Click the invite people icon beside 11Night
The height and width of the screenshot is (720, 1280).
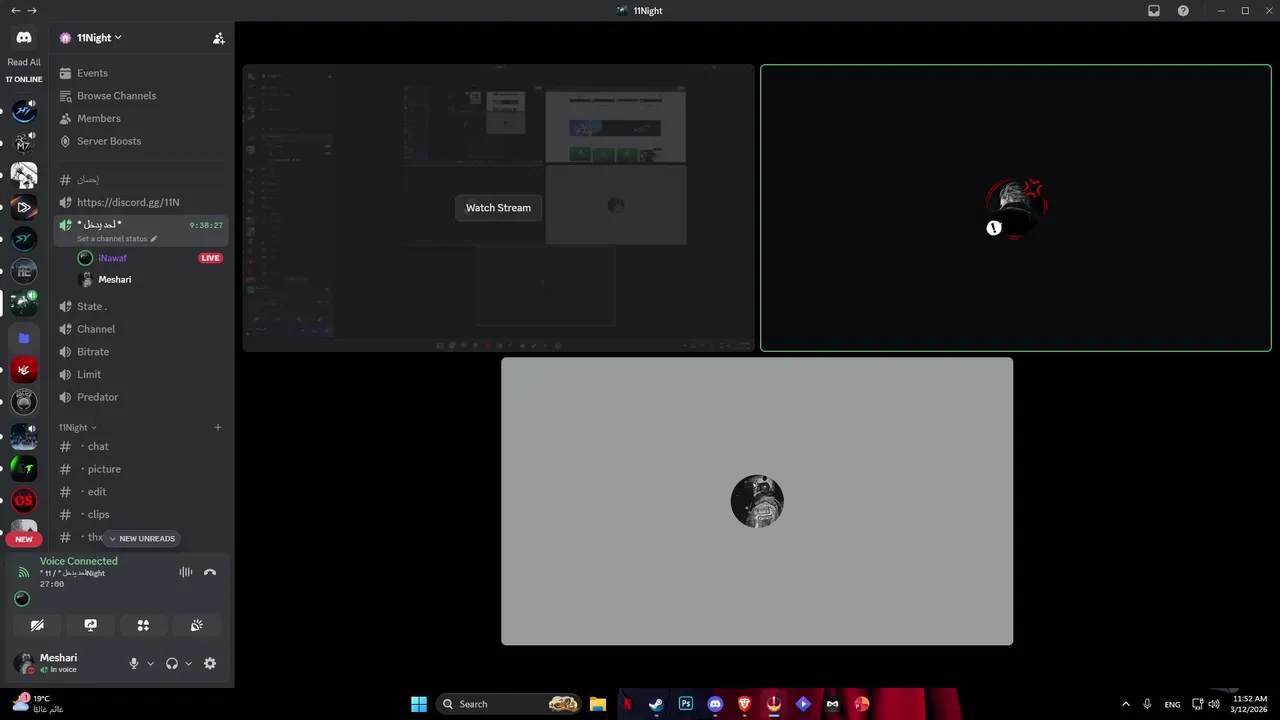click(x=219, y=38)
